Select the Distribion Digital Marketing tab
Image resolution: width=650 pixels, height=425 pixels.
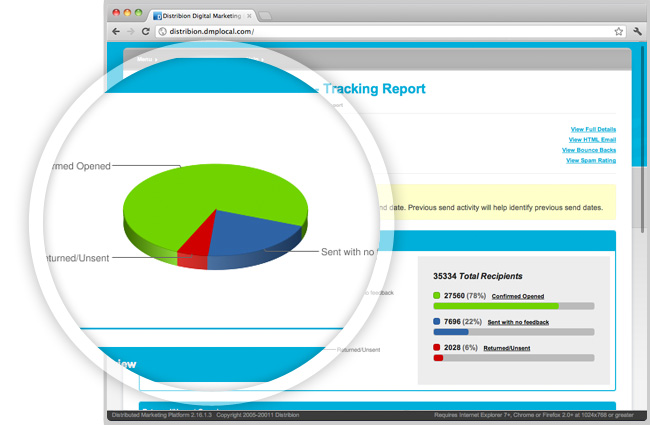pos(201,16)
